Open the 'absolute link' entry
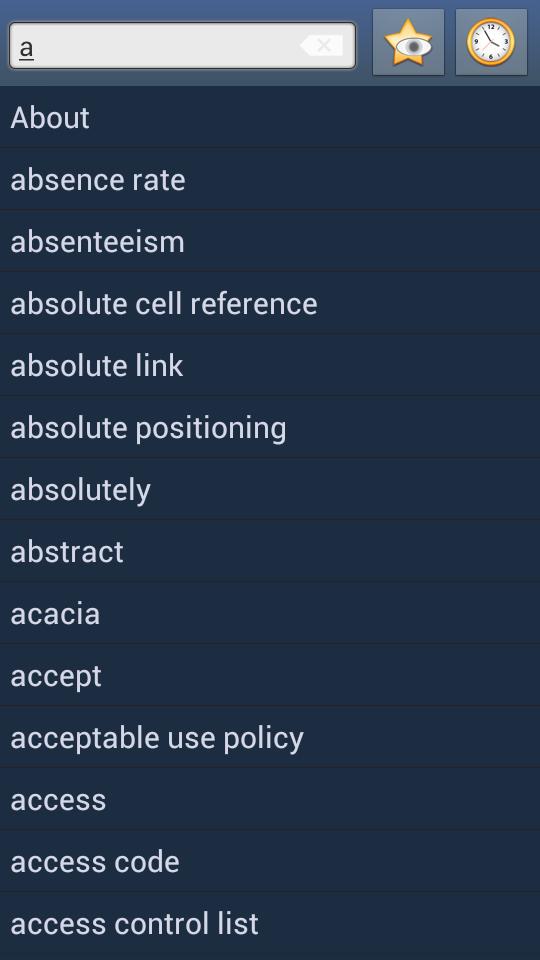The height and width of the screenshot is (960, 540). 270,366
